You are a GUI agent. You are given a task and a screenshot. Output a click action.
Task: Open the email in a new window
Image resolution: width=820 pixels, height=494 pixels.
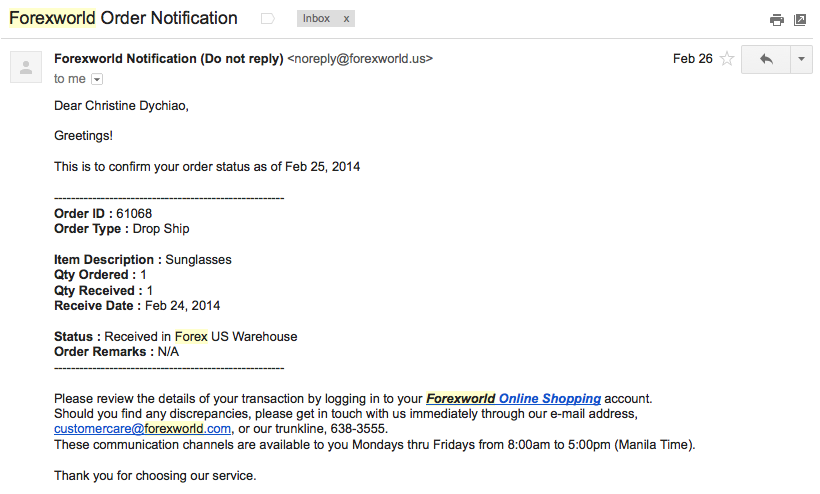pyautogui.click(x=800, y=20)
